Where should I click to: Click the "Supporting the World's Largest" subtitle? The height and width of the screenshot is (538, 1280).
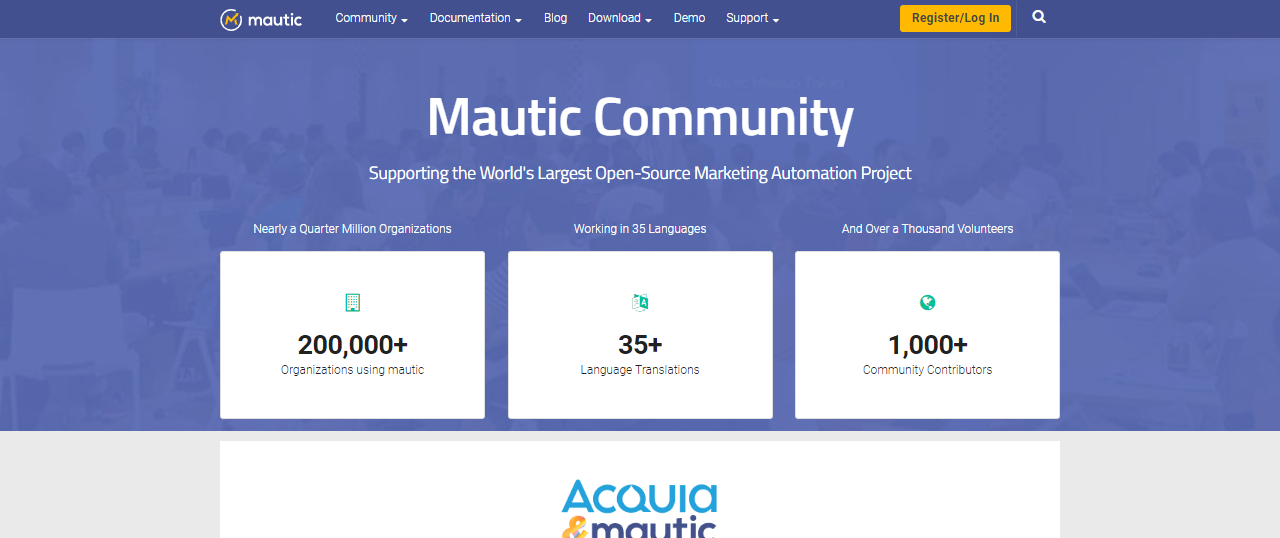tap(640, 173)
